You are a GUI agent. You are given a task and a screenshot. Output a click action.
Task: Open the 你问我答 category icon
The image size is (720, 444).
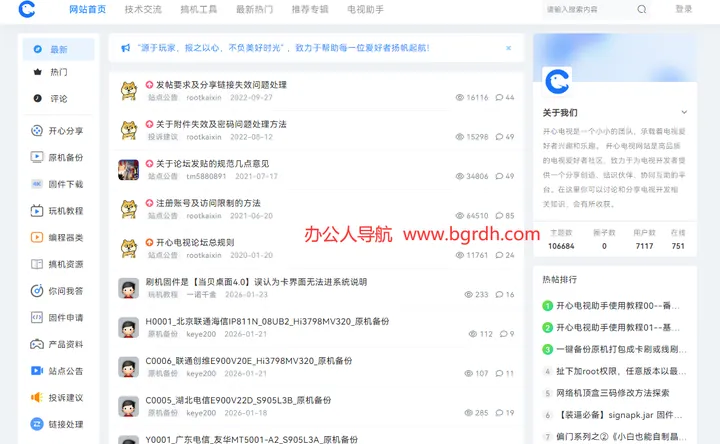37,291
